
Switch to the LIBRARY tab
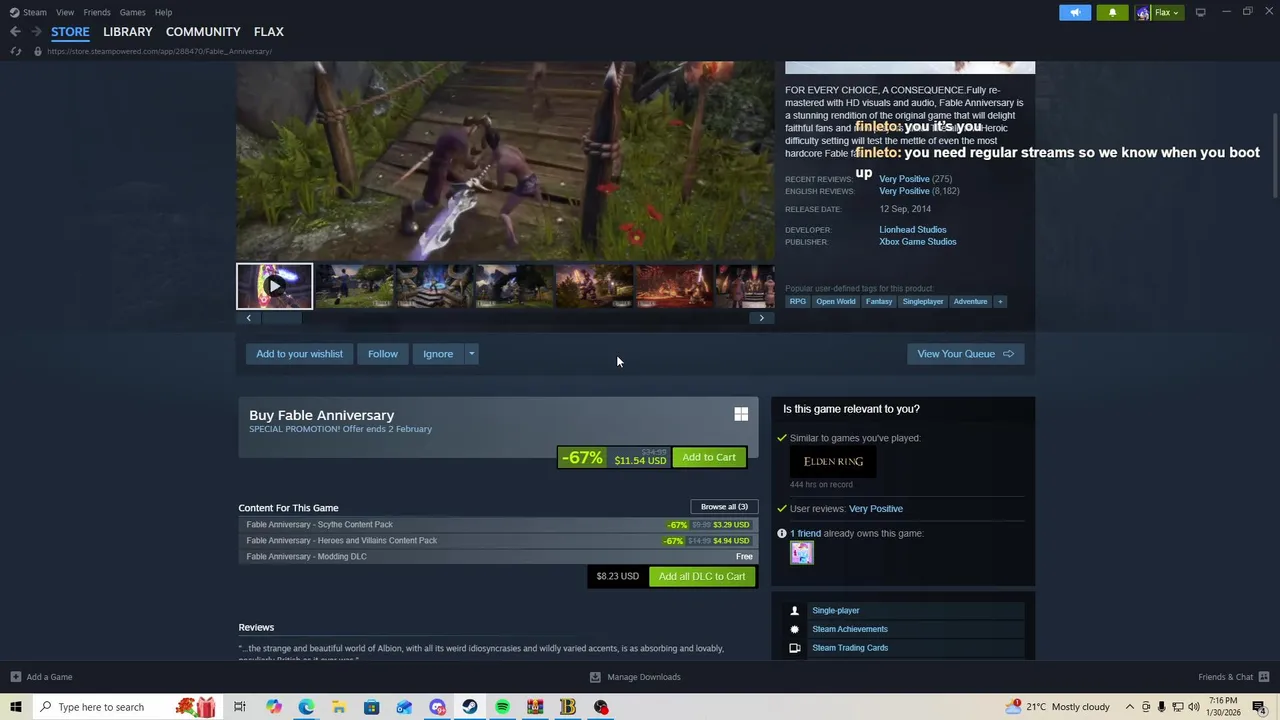coord(128,32)
